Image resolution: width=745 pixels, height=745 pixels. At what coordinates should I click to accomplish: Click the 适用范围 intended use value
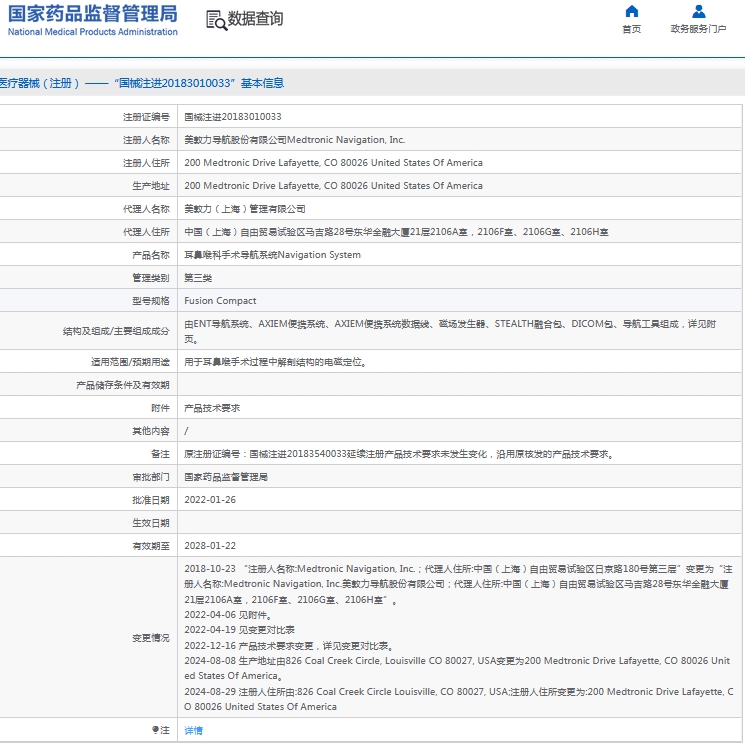[276, 362]
